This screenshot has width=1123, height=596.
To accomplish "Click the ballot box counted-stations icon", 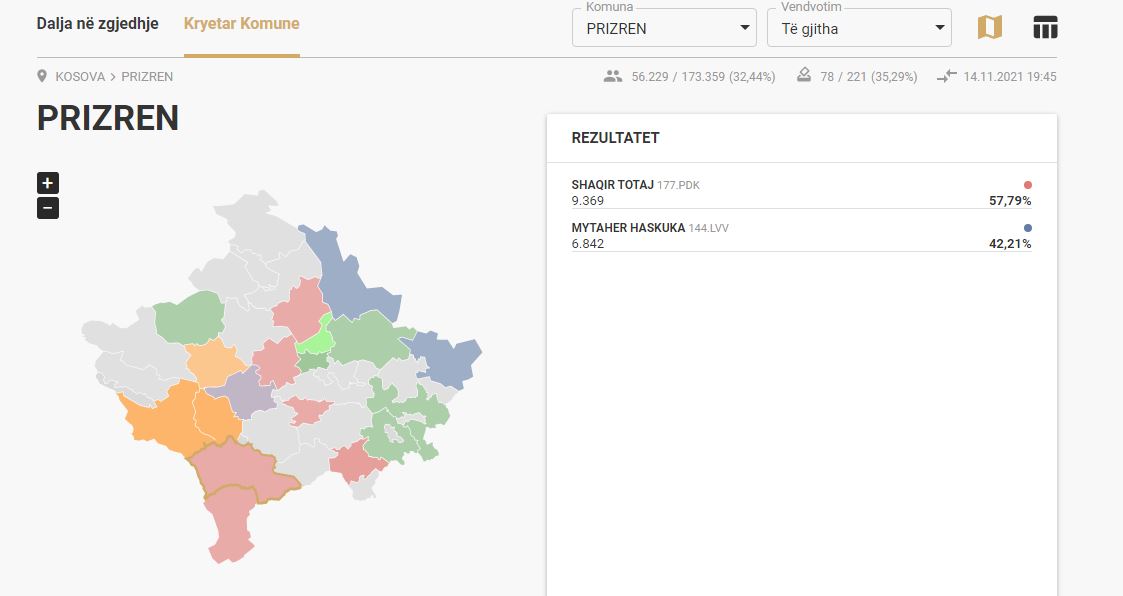I will 804,75.
